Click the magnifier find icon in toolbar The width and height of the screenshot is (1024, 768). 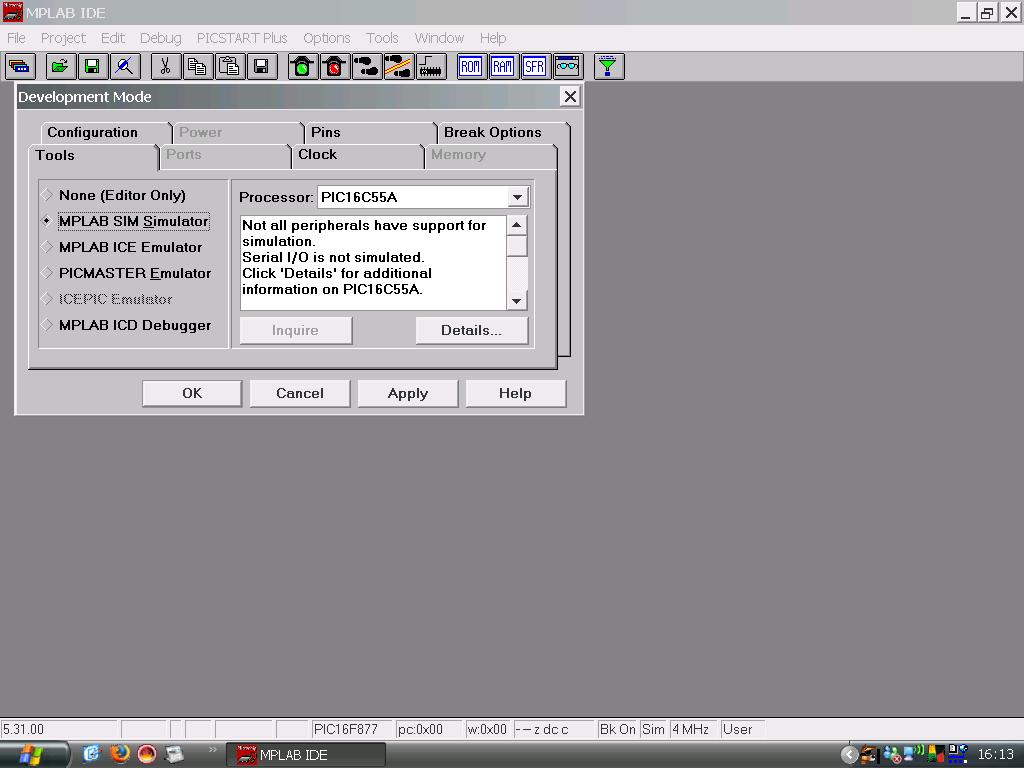[x=124, y=67]
